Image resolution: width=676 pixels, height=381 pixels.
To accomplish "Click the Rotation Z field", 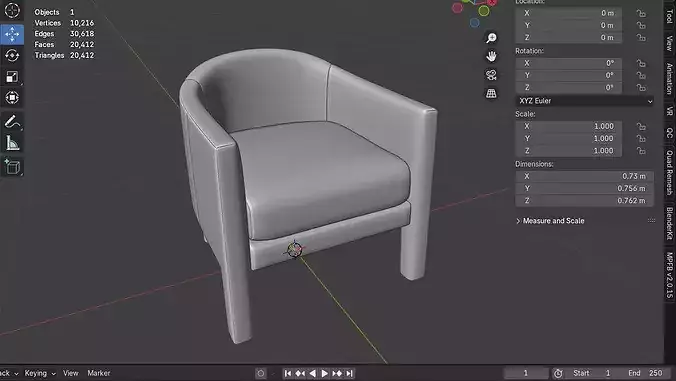I will tap(569, 87).
